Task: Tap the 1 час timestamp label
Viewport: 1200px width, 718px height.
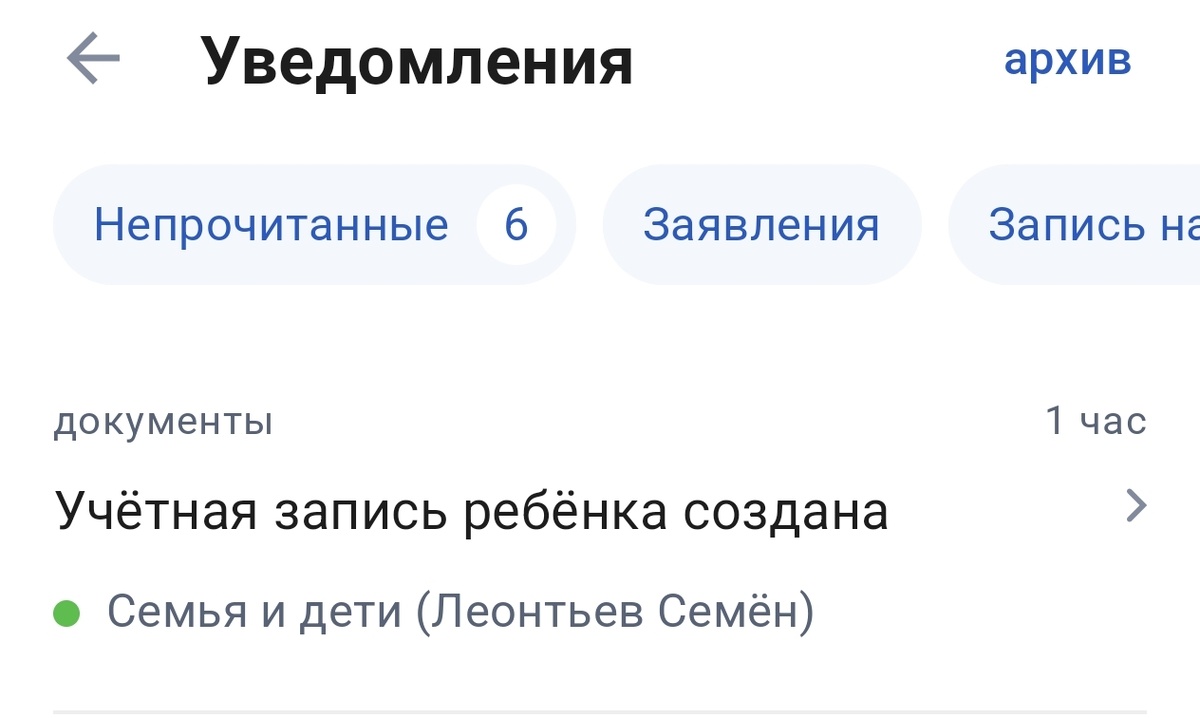Action: click(1096, 421)
